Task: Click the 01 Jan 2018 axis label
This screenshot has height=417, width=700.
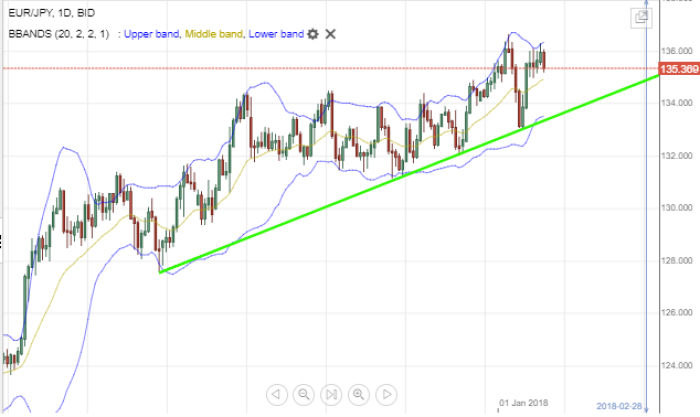Action: click(x=523, y=402)
